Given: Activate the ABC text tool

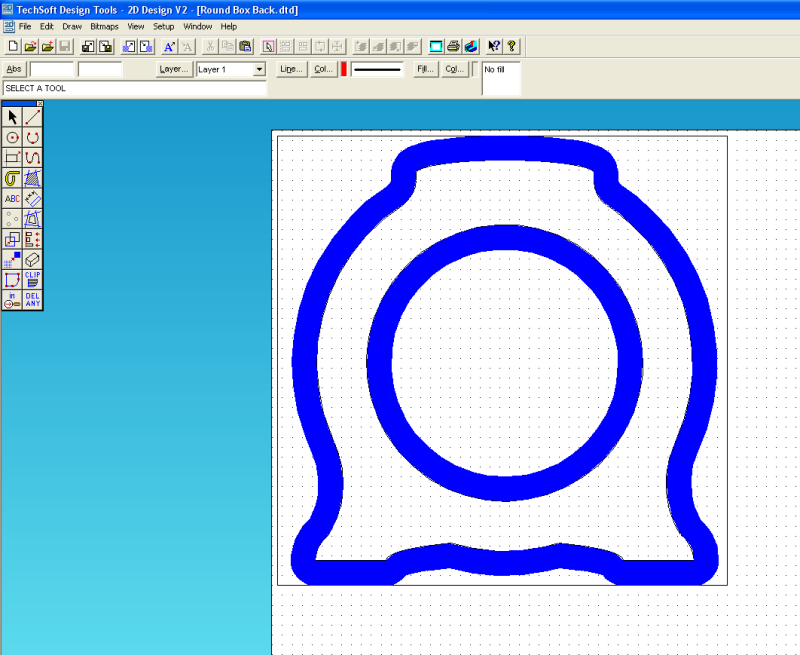Looking at the screenshot, I should (12, 198).
